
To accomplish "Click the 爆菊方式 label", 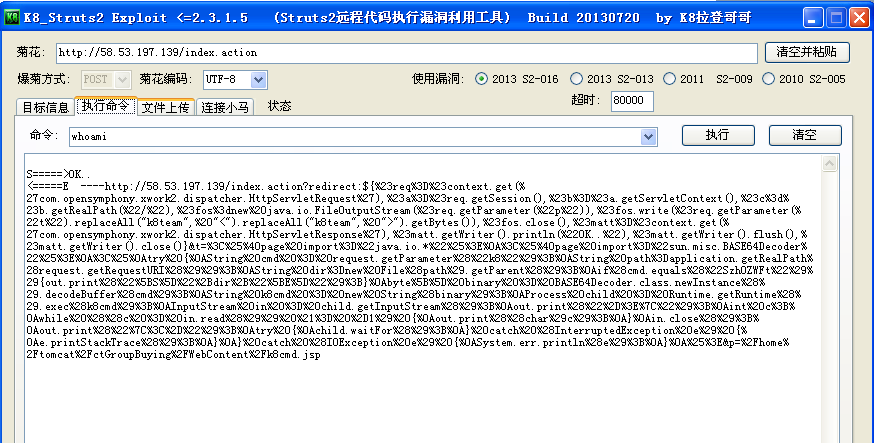I will click(43, 79).
